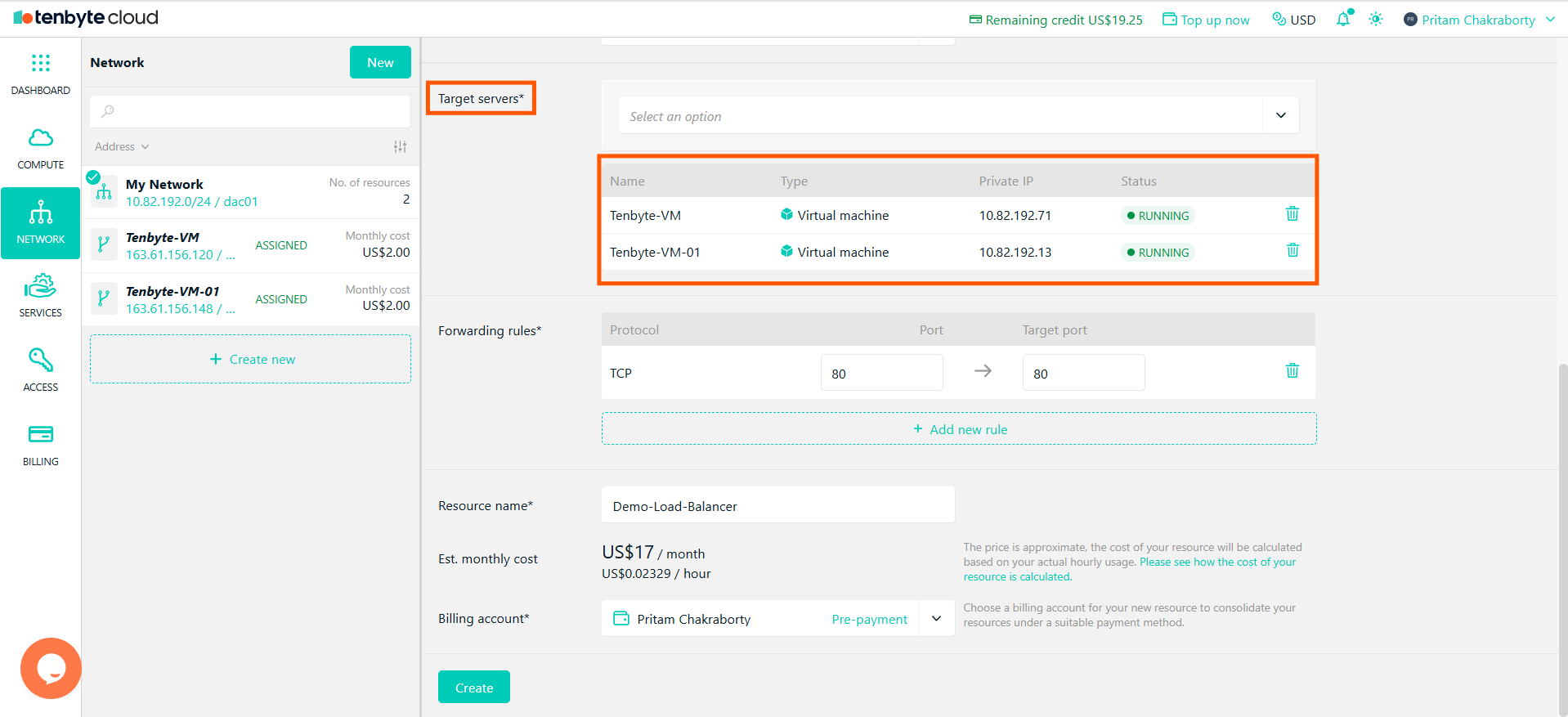The image size is (1568, 717).
Task: Click the Create button
Action: 474,687
